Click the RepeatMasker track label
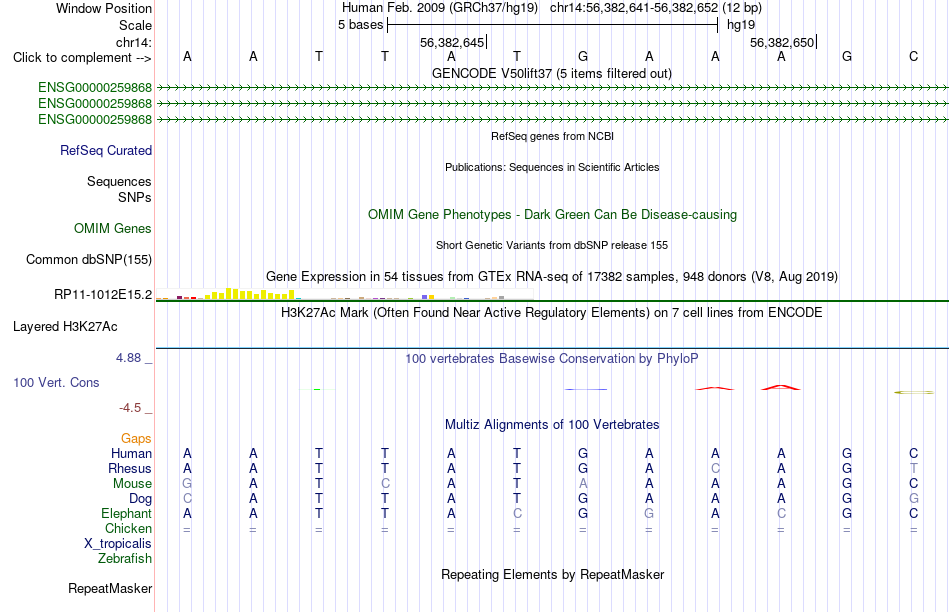The height and width of the screenshot is (612, 950). (x=110, y=588)
